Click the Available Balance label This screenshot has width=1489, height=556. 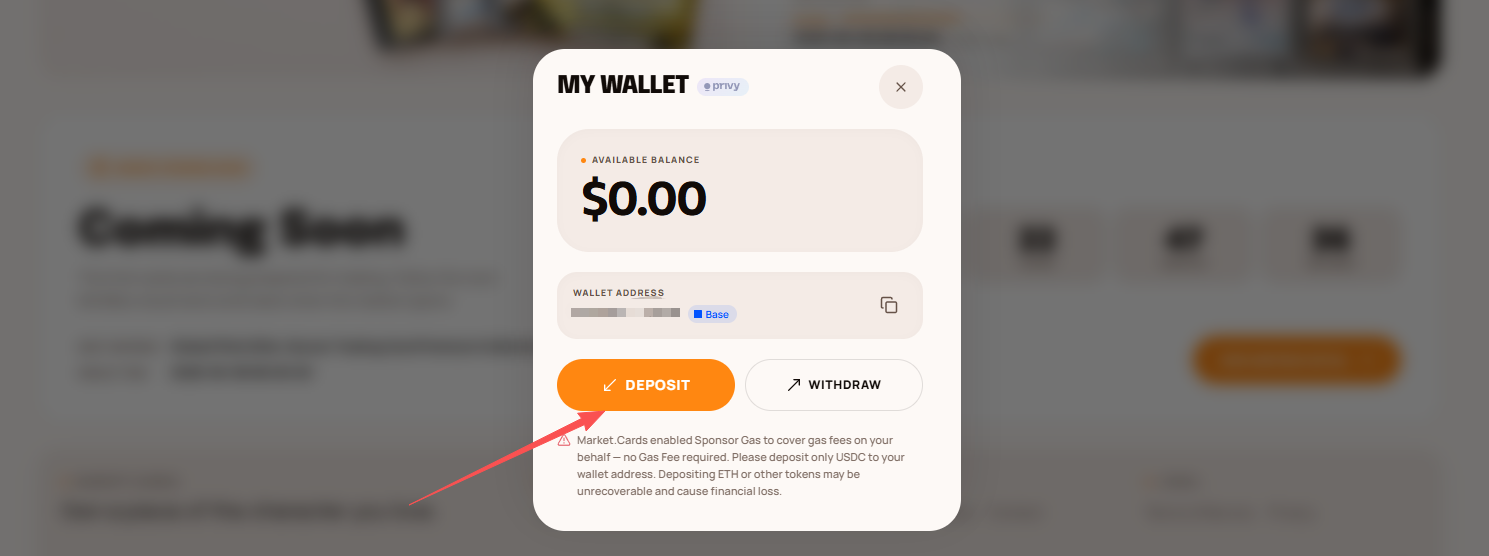coord(646,160)
